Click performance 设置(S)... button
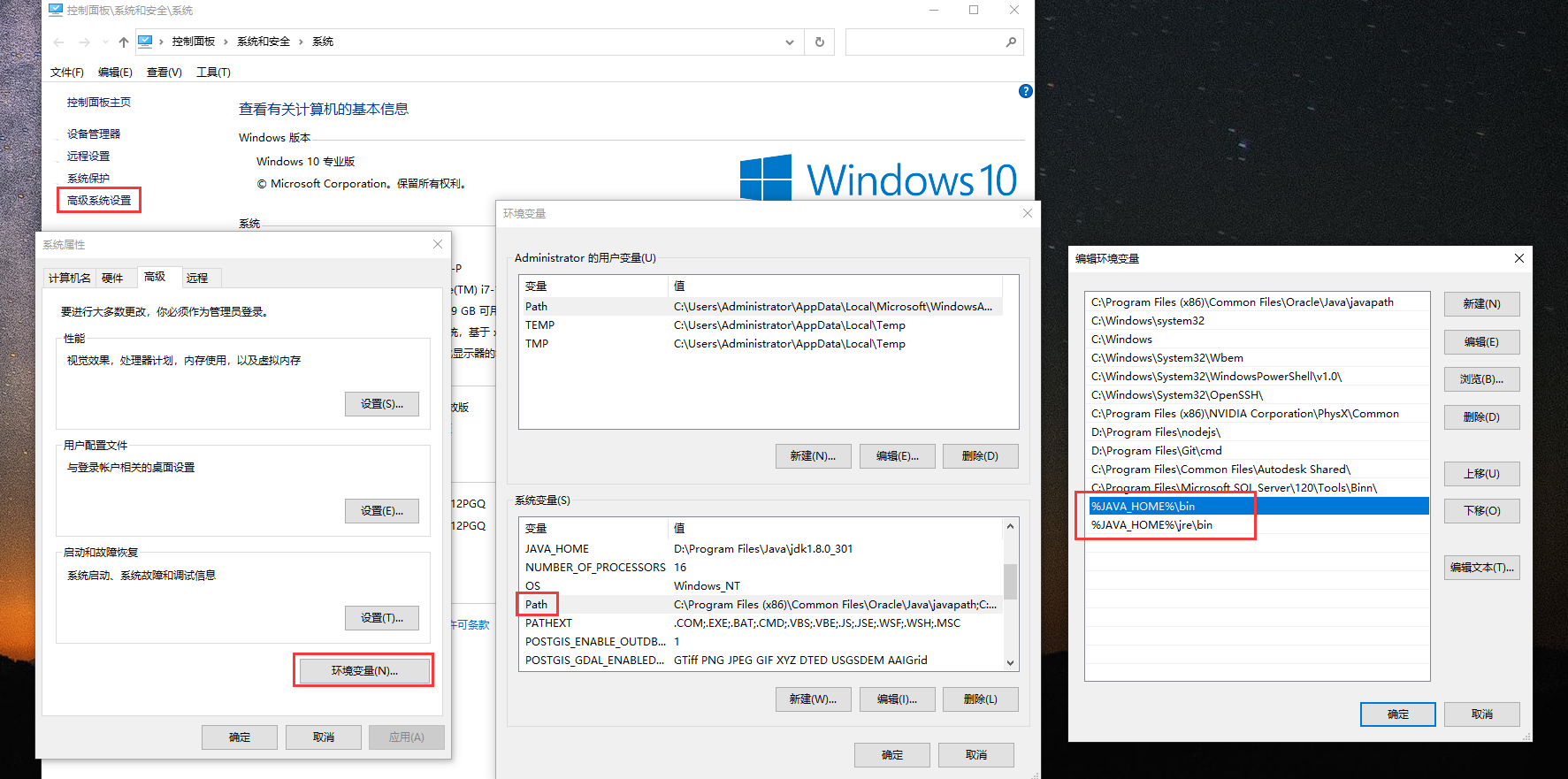The image size is (1568, 779). pyautogui.click(x=382, y=404)
